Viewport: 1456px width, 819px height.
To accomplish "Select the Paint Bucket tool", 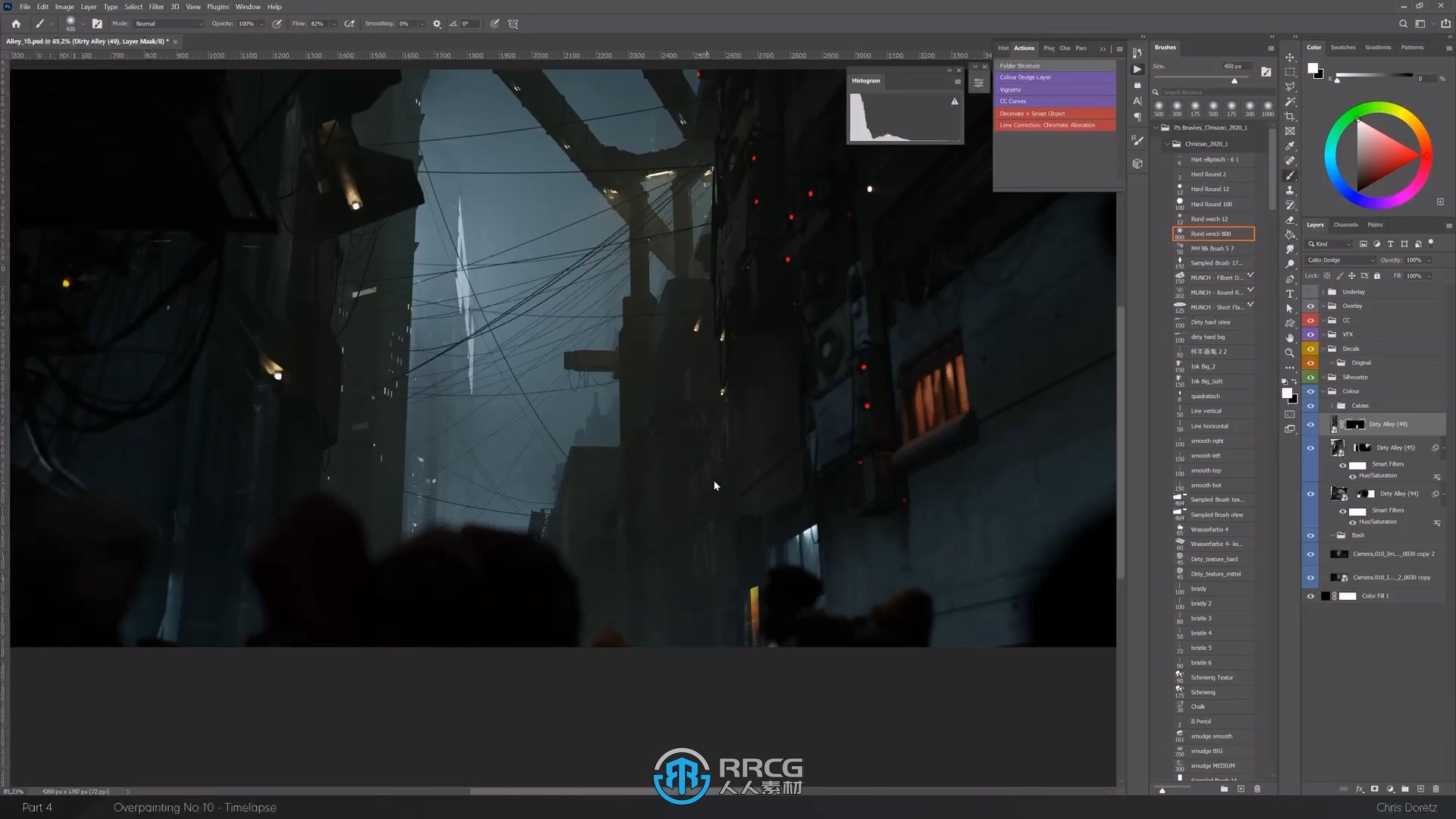I will pos(1289,235).
